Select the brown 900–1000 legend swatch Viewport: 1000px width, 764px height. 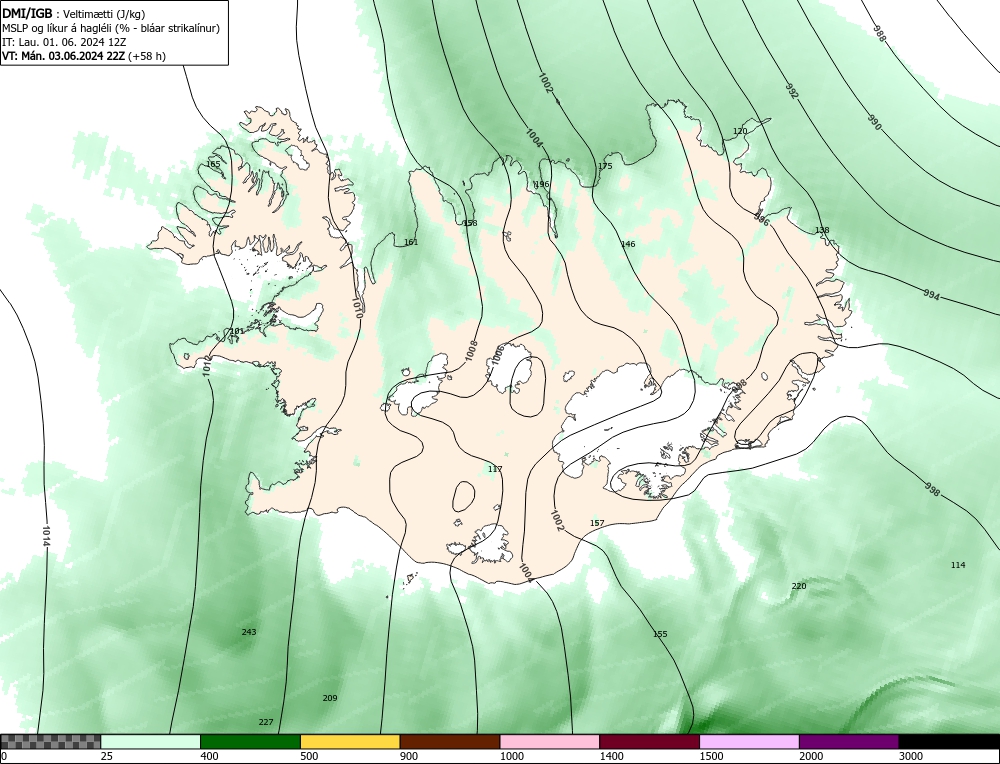pos(450,741)
